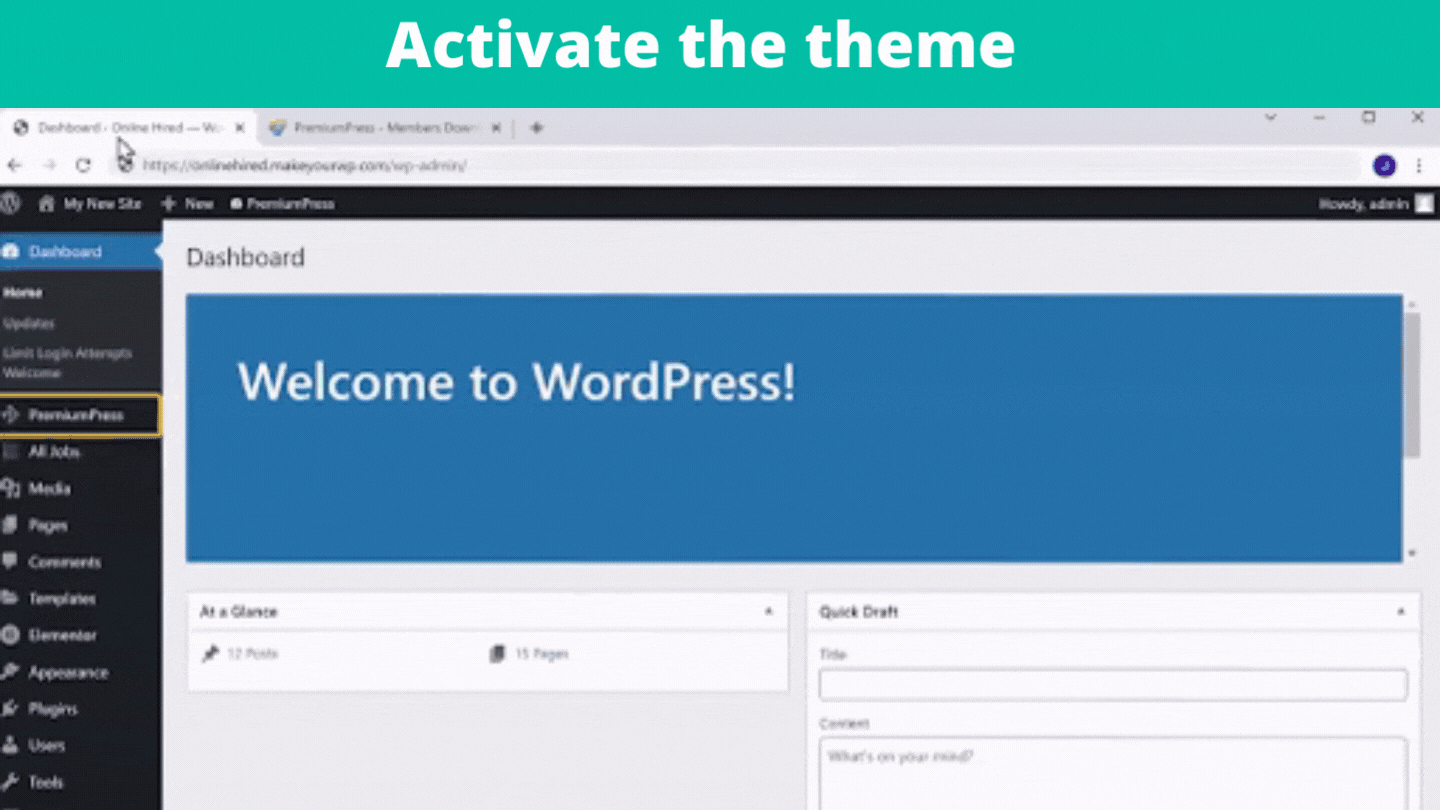Viewport: 1440px width, 810px height.
Task: Click the Media icon in sidebar
Action: (11, 488)
